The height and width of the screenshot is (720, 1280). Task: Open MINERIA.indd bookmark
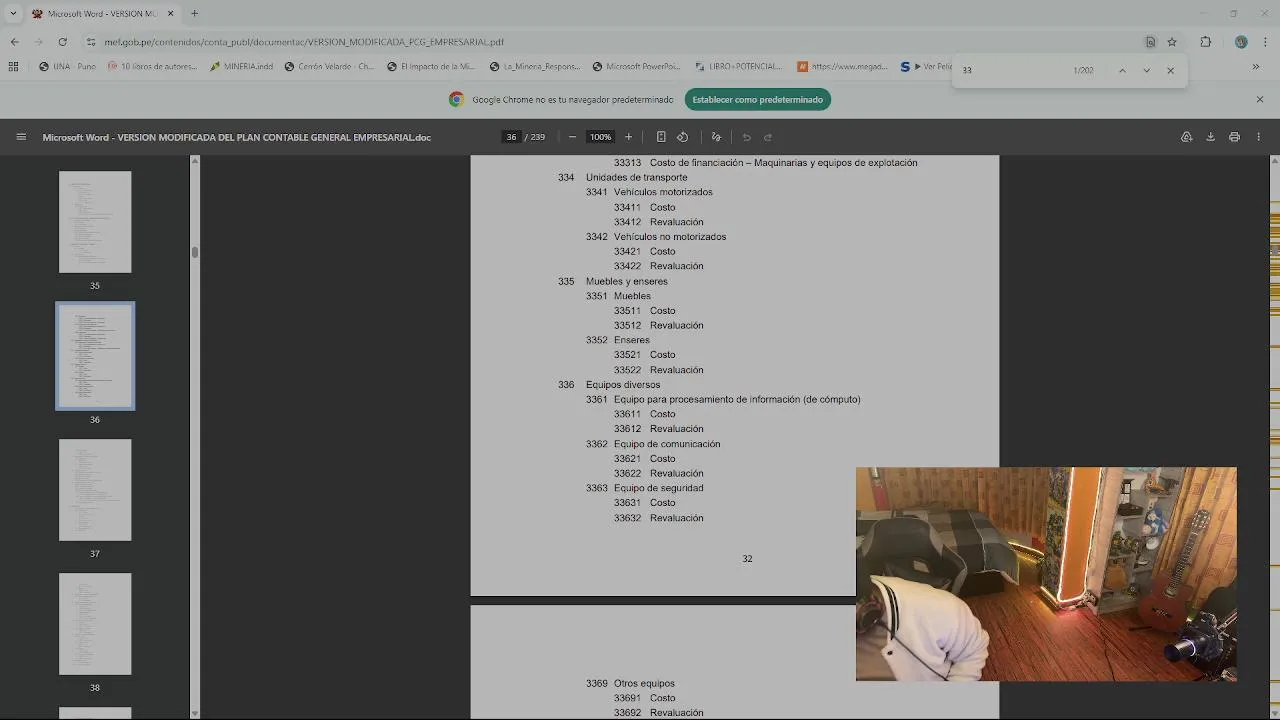tap(241, 67)
